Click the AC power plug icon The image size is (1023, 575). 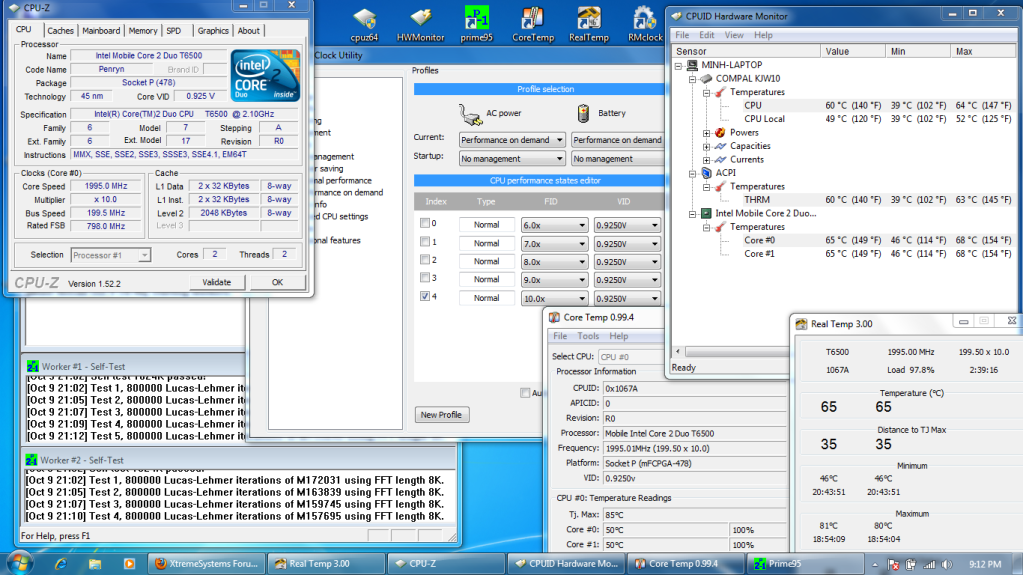[470, 114]
